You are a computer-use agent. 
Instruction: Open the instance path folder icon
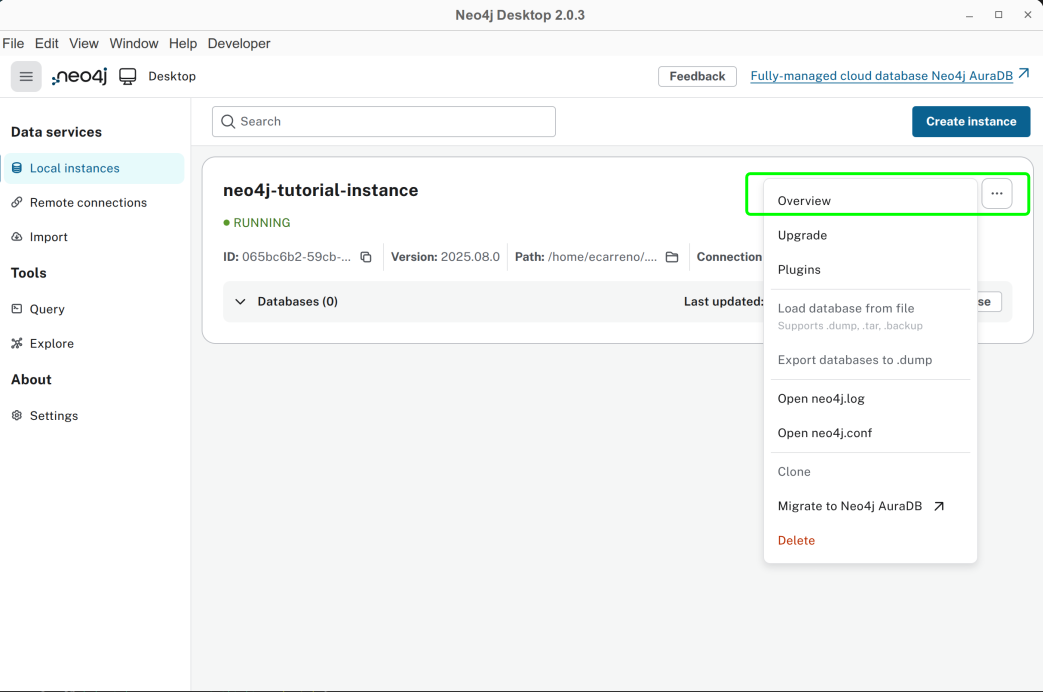672,257
